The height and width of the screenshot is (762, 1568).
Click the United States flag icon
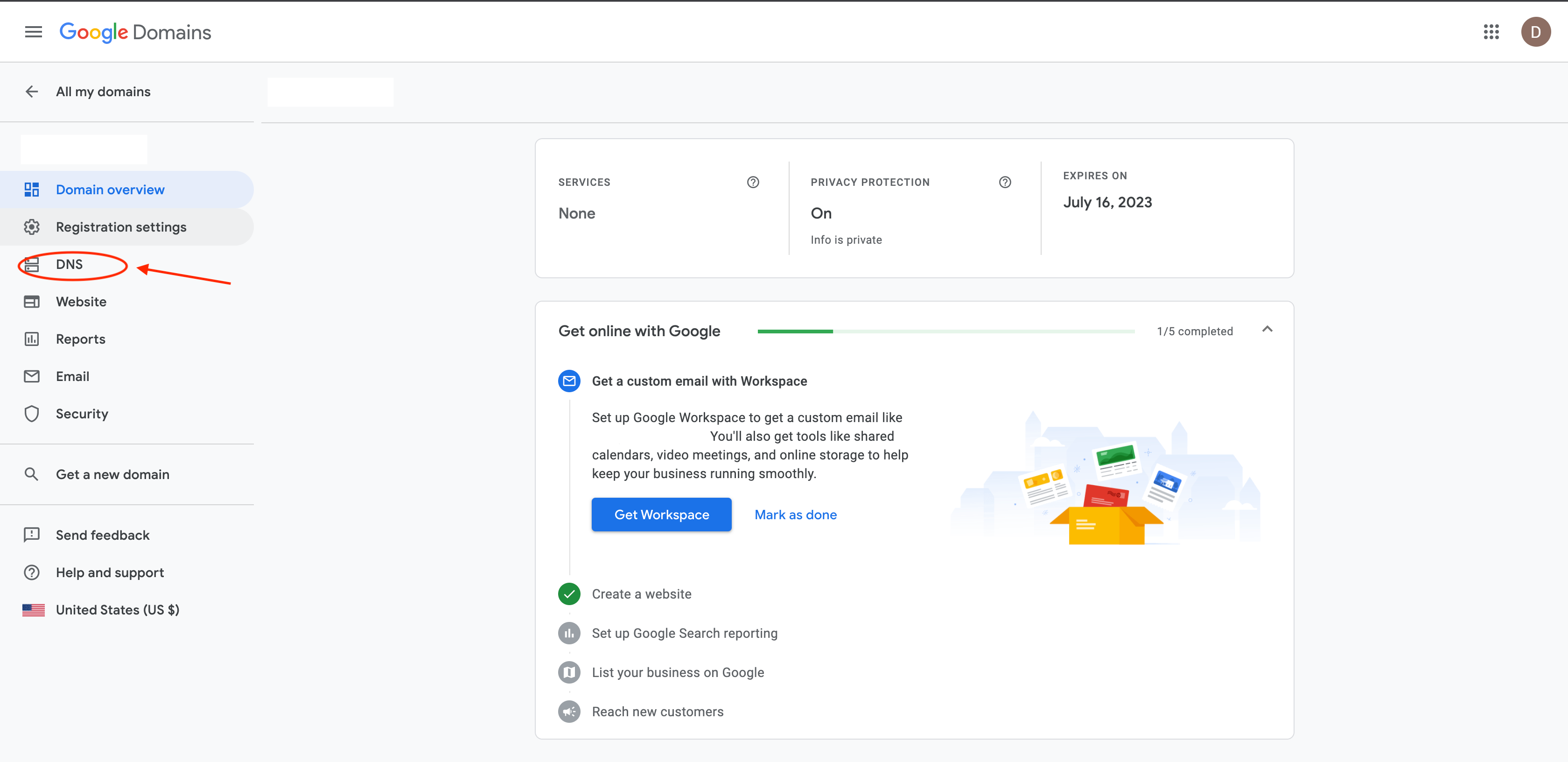[x=34, y=610]
